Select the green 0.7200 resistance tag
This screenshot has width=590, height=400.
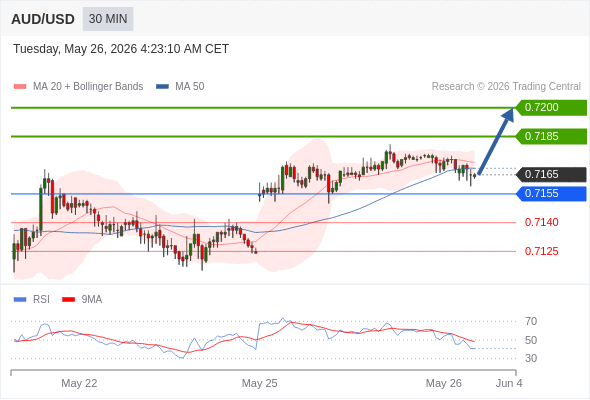coord(551,108)
